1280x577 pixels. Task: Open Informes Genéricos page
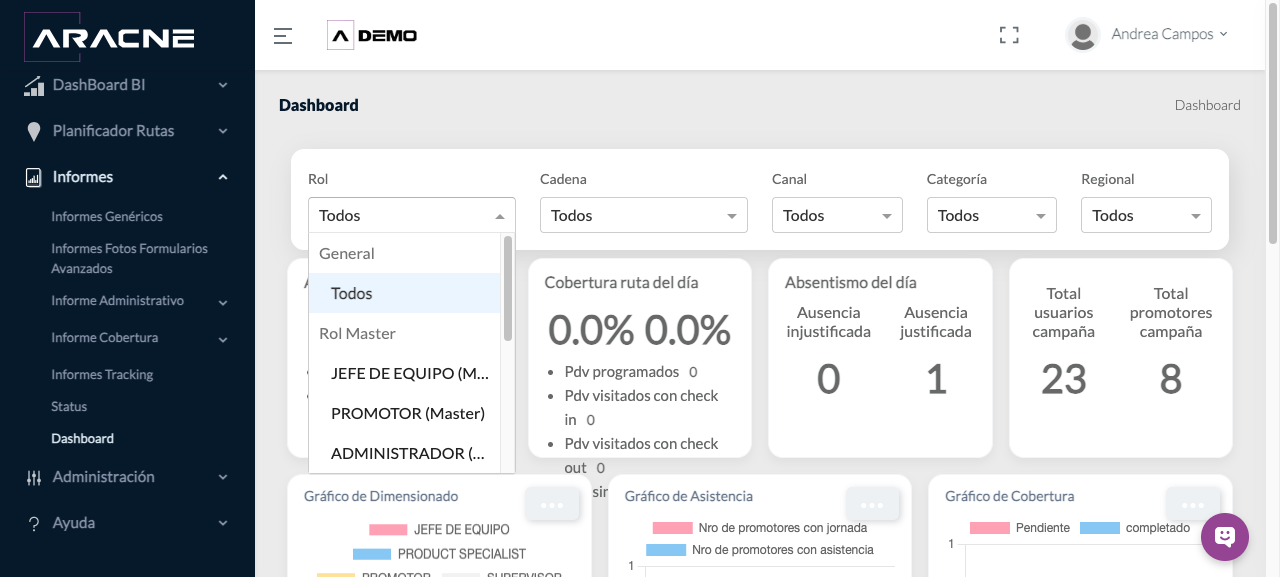tap(107, 217)
